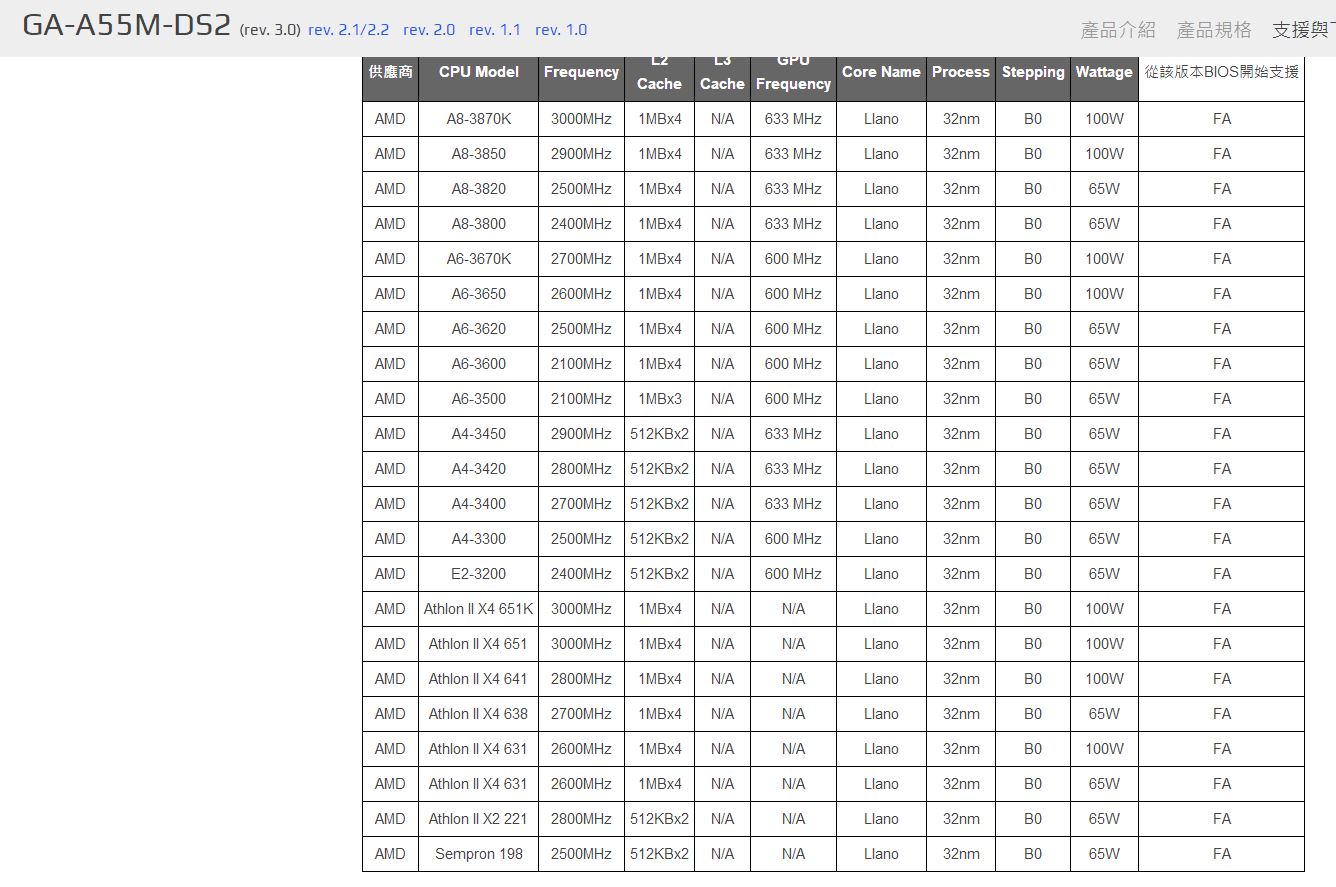Select the A8-3820 cell
The image size is (1336, 887).
pos(479,189)
